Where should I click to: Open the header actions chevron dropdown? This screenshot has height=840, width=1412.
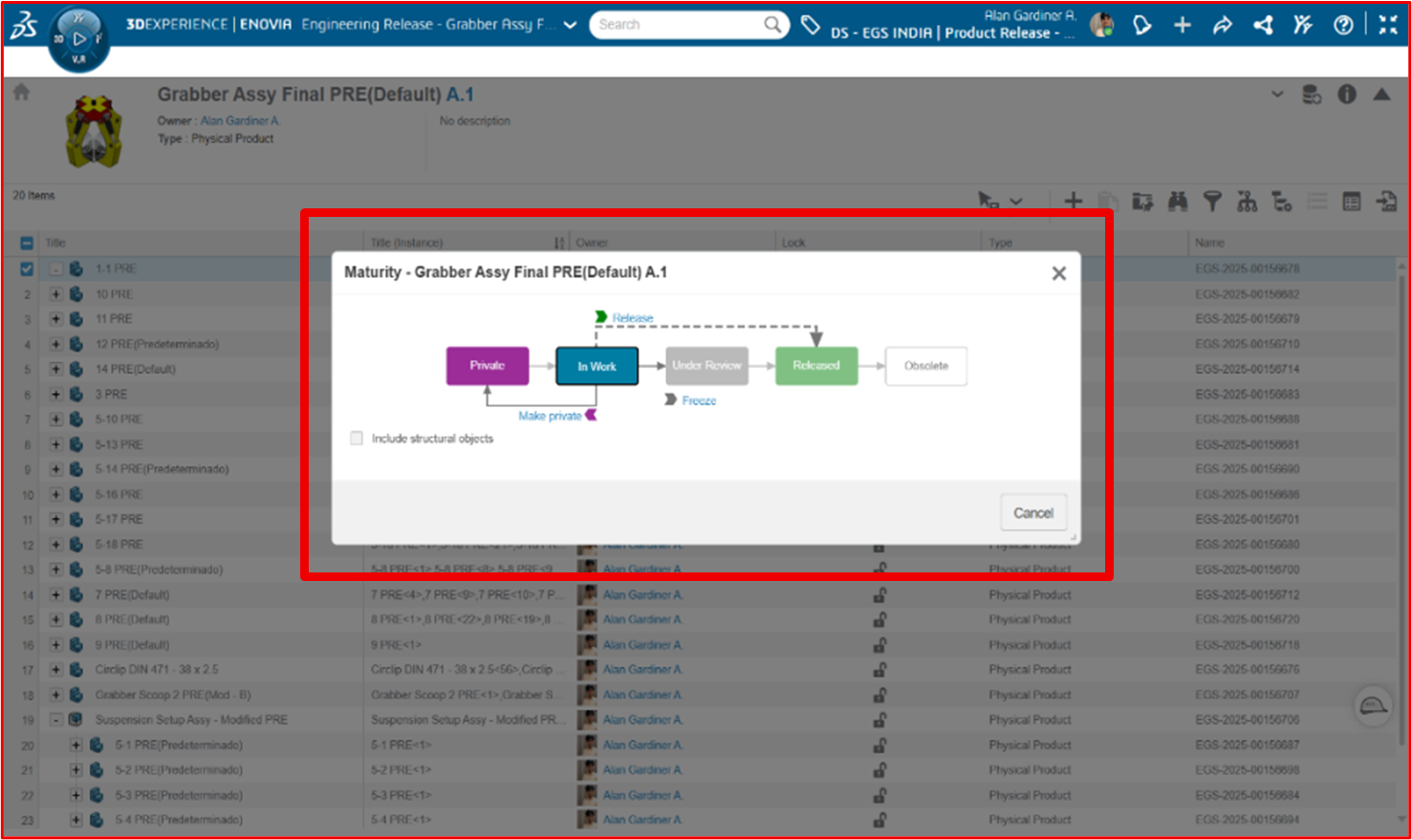[x=1277, y=94]
